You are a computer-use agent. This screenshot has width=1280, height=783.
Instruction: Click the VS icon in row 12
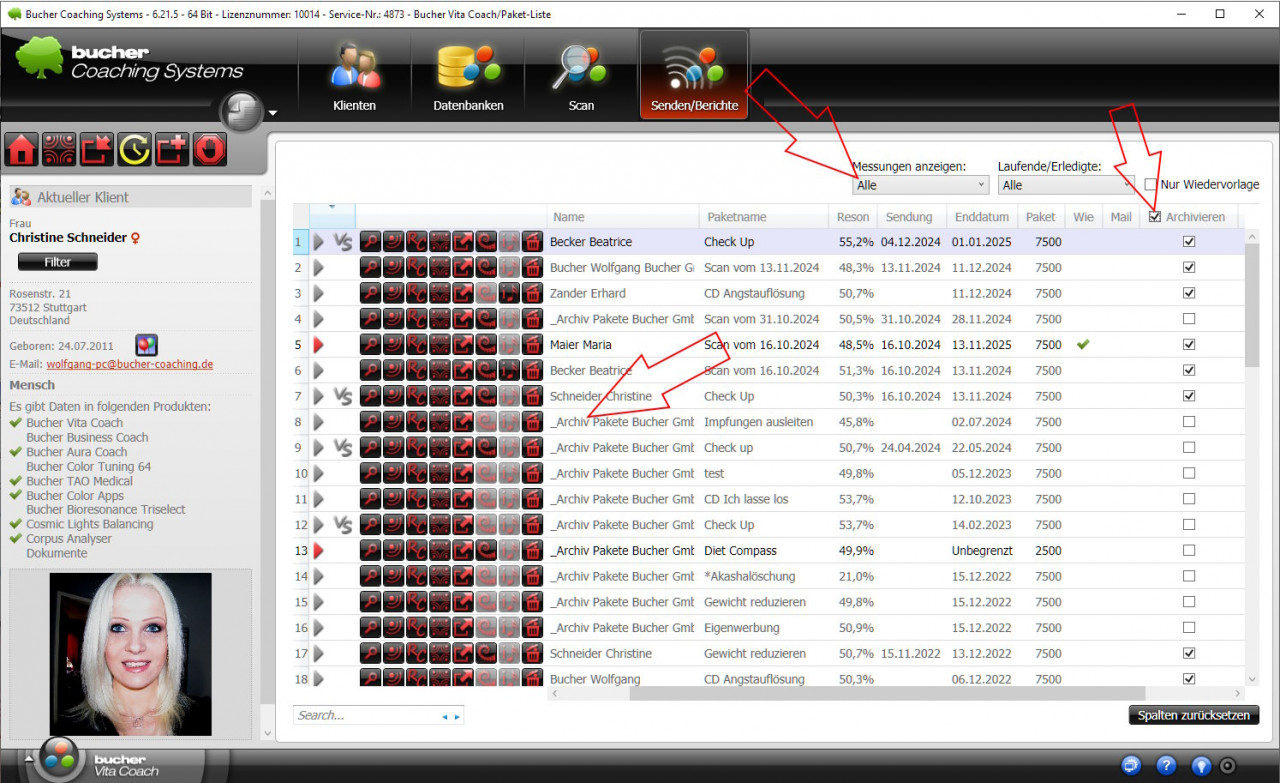pyautogui.click(x=343, y=525)
